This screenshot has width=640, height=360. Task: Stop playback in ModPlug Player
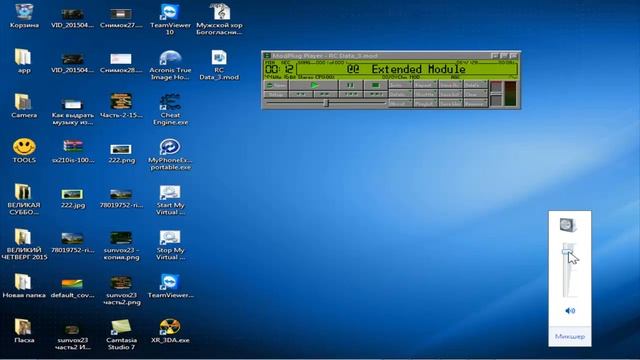click(376, 85)
